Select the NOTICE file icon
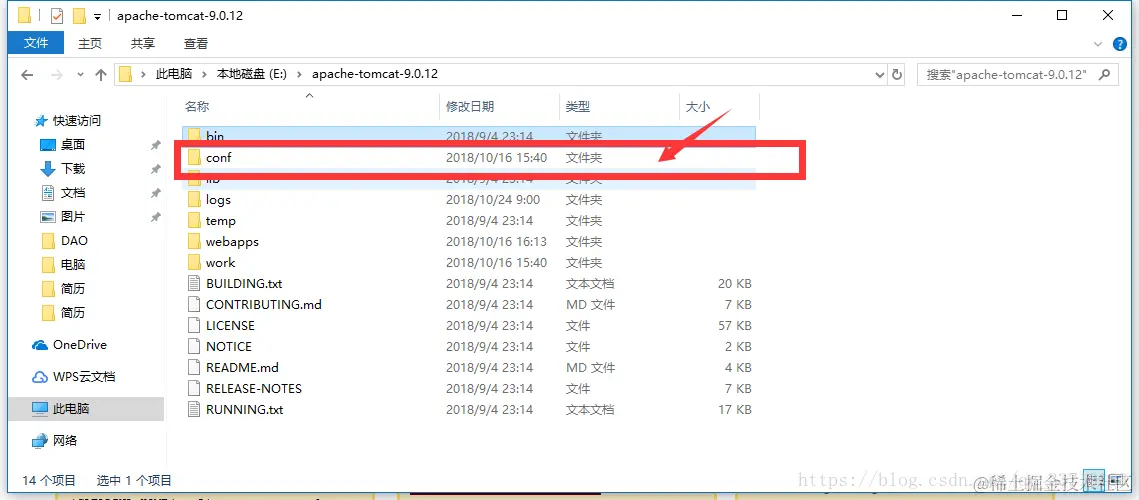This screenshot has height=500, width=1139. point(193,347)
